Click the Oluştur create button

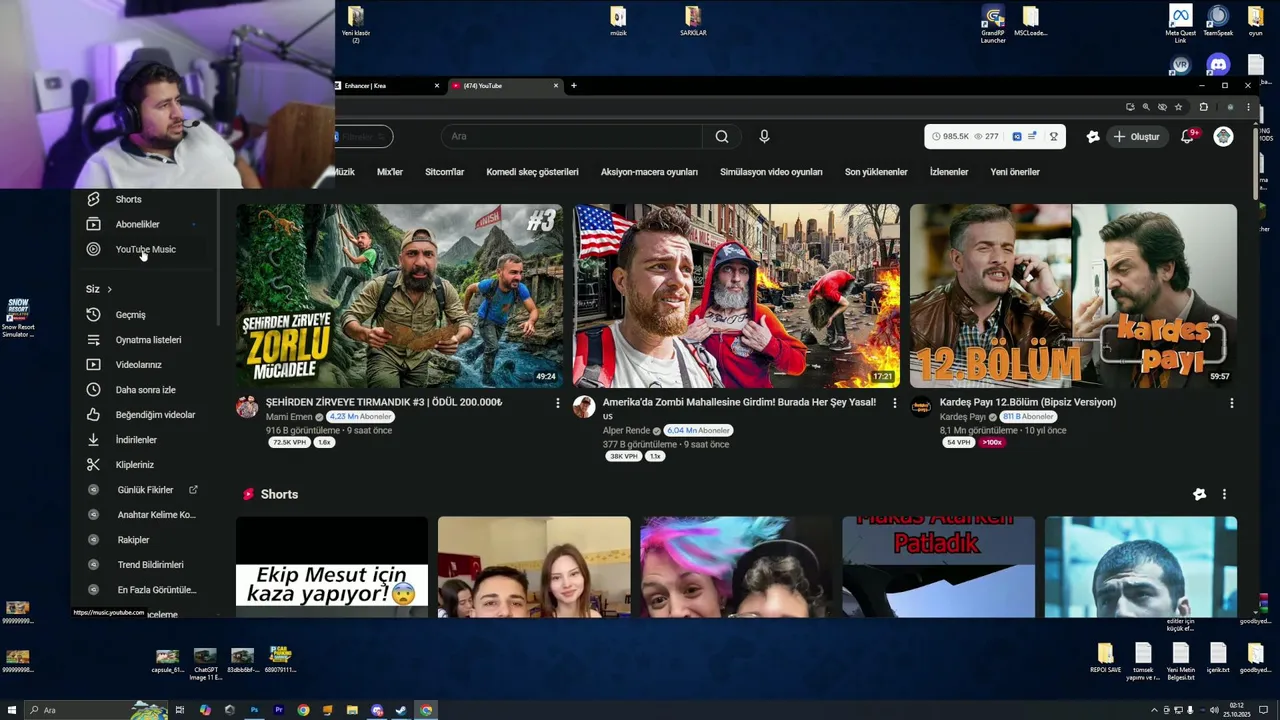point(1136,136)
